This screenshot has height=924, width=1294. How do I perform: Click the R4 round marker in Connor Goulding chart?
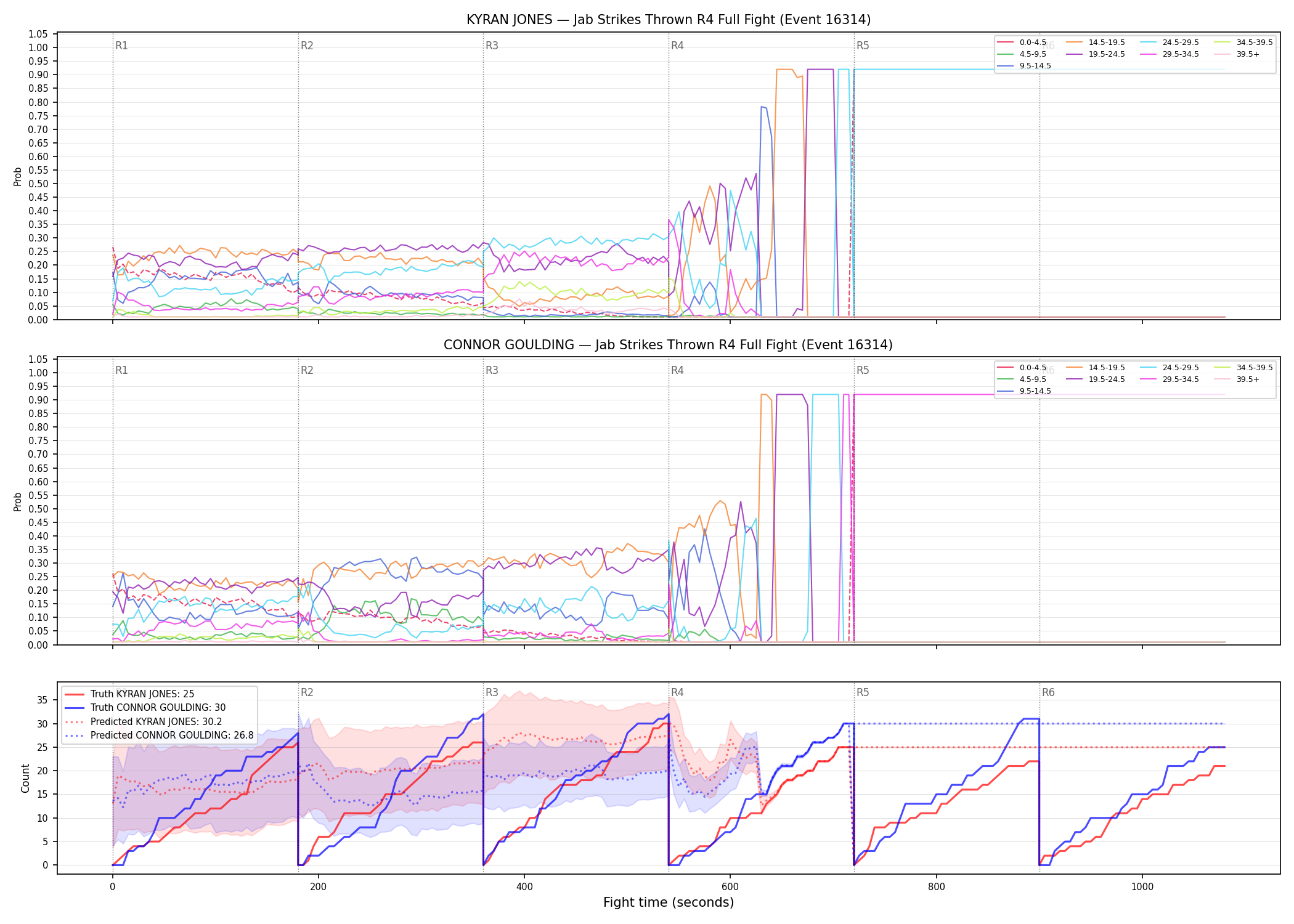pyautogui.click(x=677, y=370)
